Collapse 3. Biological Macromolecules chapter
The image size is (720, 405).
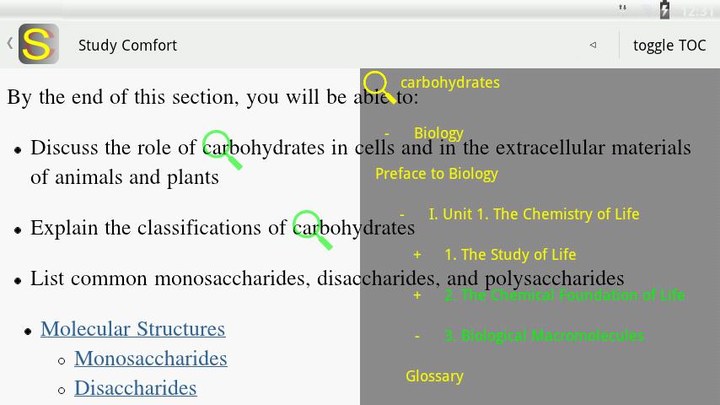(x=417, y=336)
